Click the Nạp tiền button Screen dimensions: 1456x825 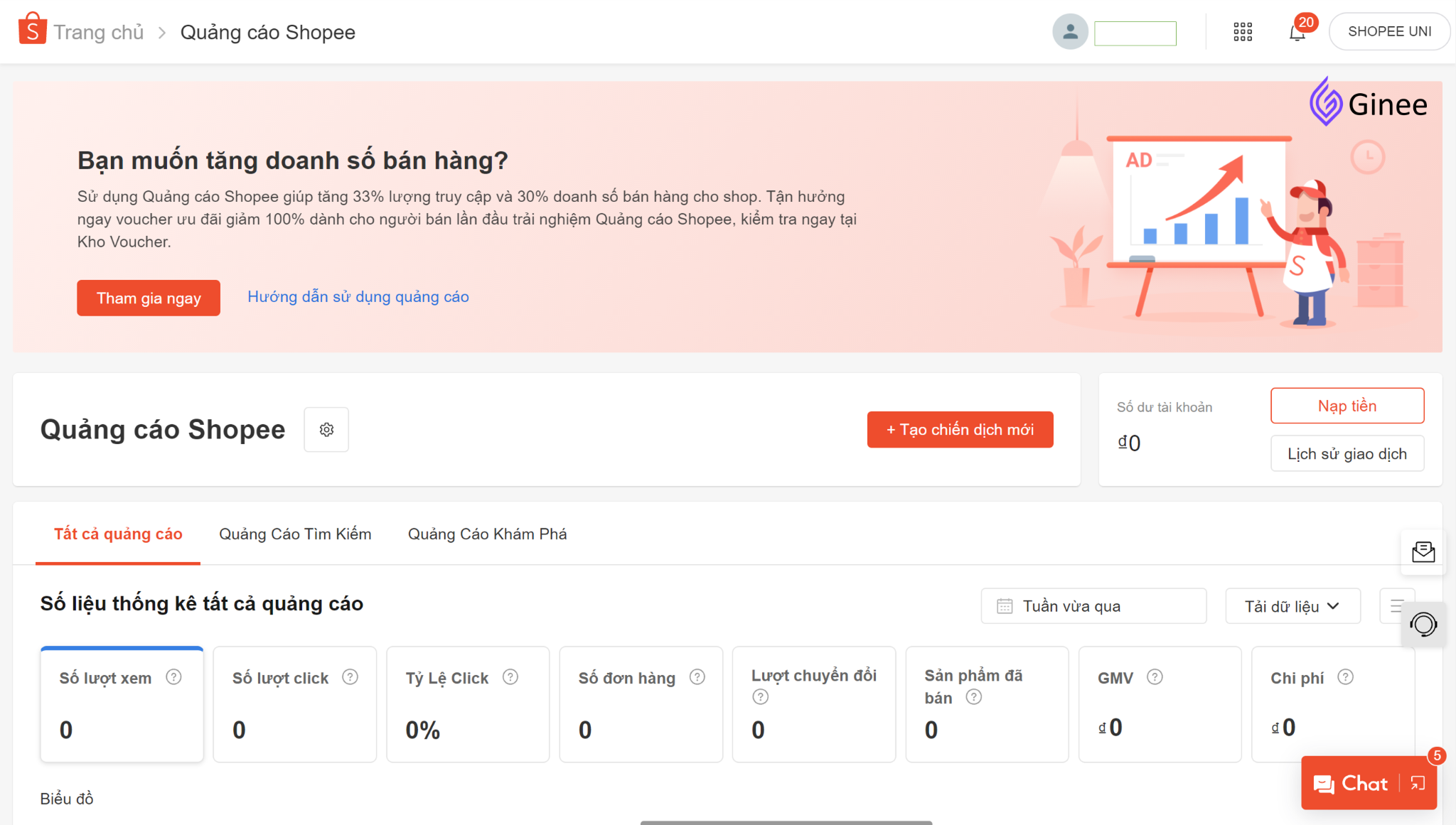click(1347, 406)
